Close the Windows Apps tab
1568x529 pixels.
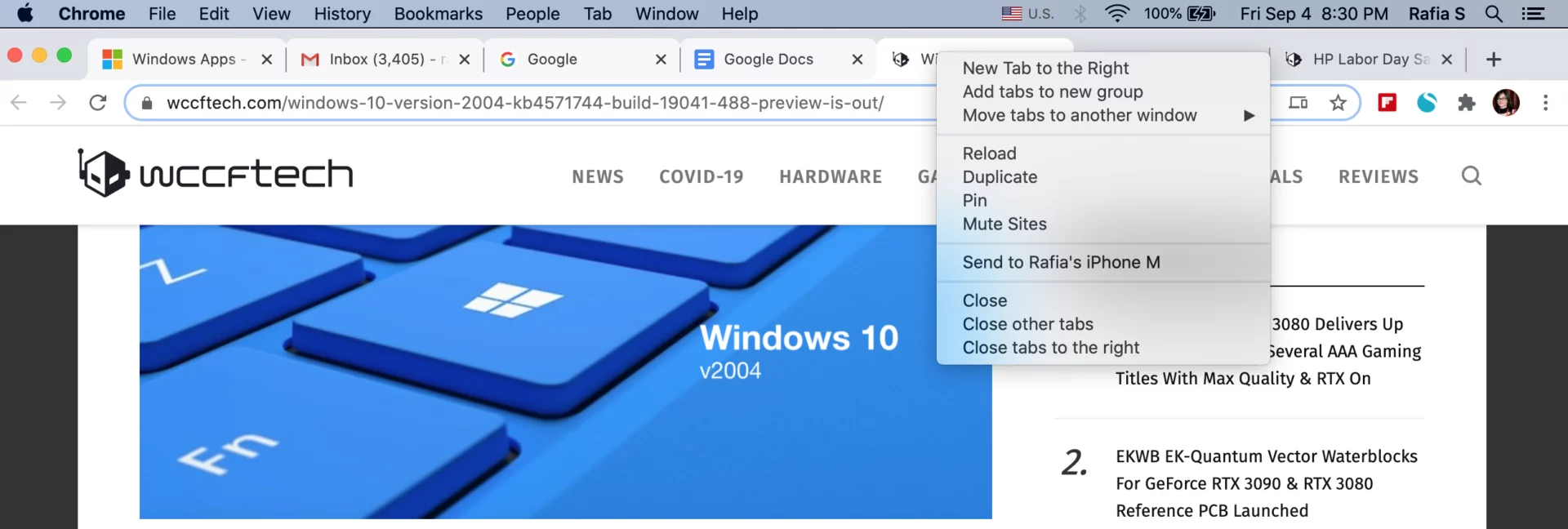pyautogui.click(x=266, y=60)
